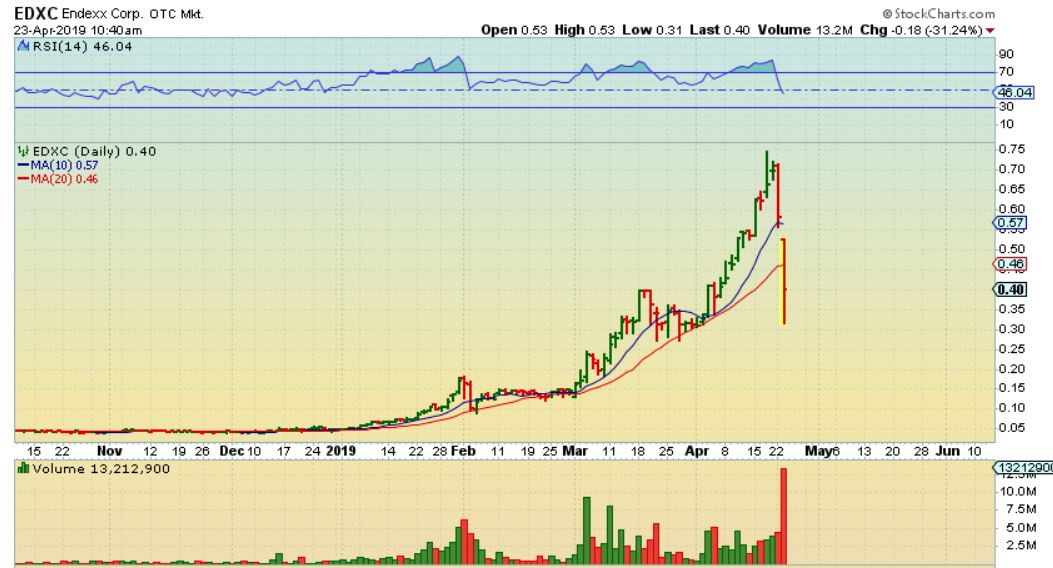Click the bold 0.40 last-price axis tag
The height and width of the screenshot is (568, 1053).
coord(1010,289)
